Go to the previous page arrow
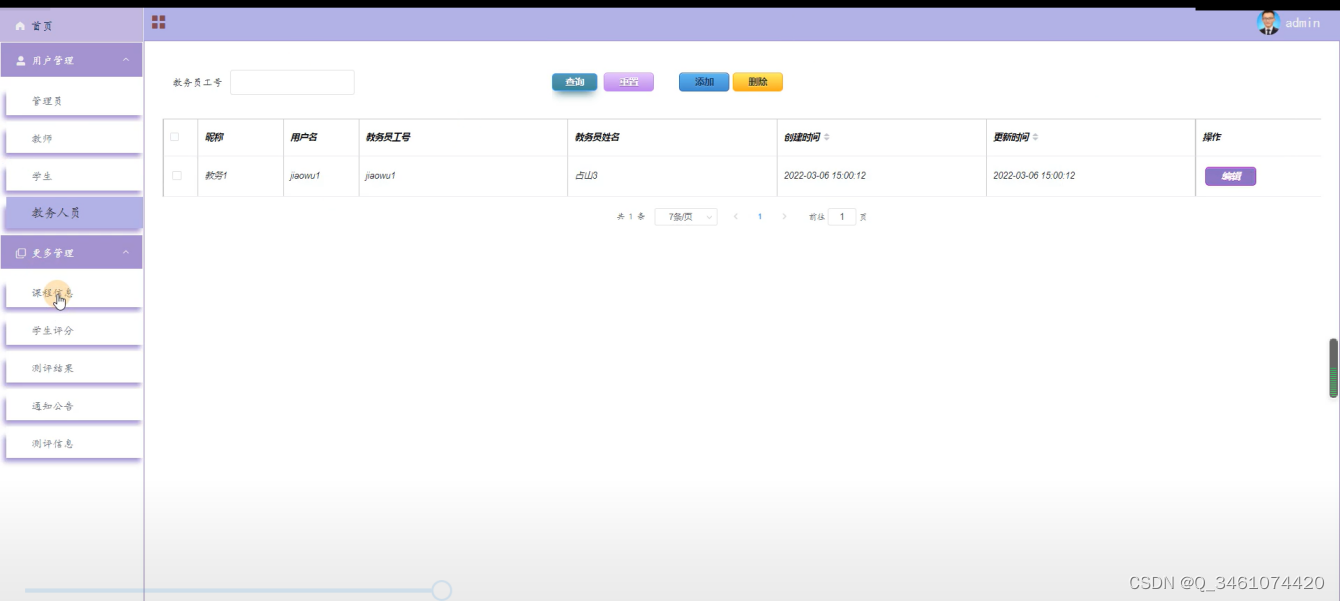The width and height of the screenshot is (1340, 601). (736, 217)
